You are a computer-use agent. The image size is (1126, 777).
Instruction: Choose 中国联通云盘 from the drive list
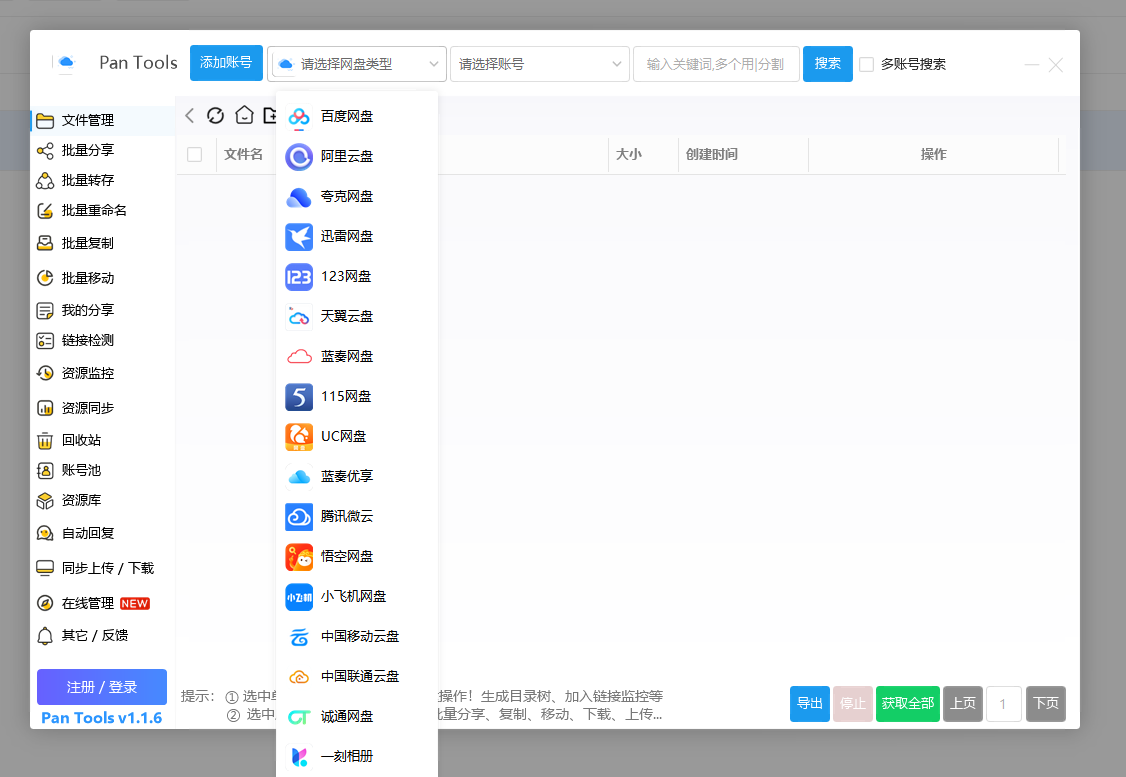coord(357,676)
